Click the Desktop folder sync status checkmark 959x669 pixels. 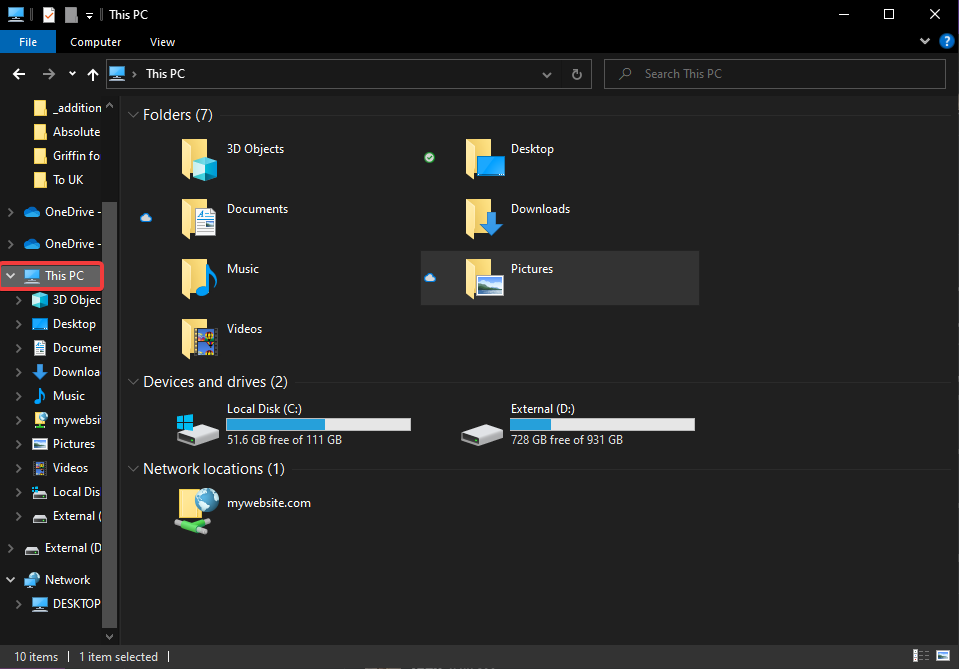click(x=429, y=158)
